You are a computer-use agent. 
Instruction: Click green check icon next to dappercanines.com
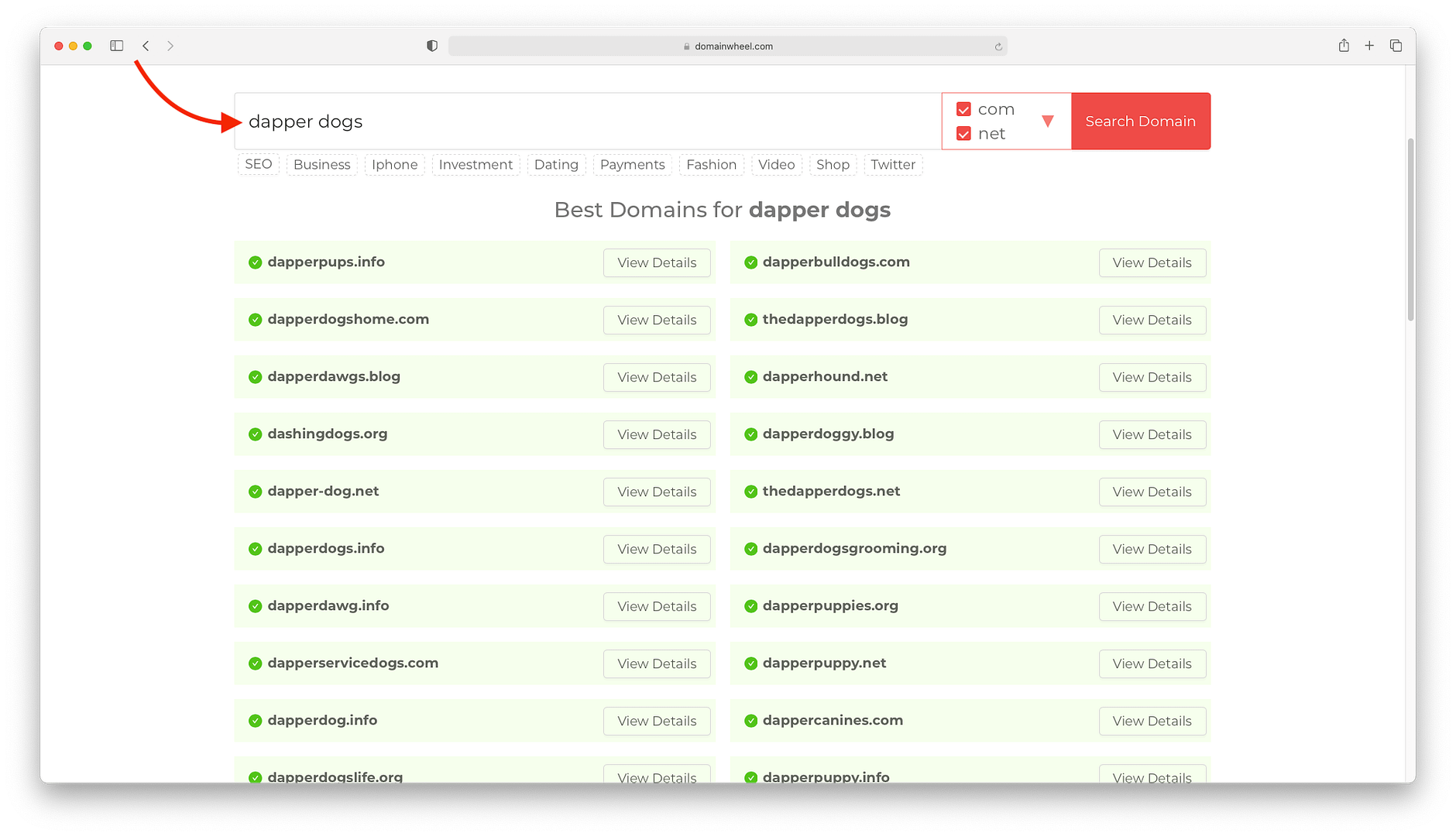[750, 721]
